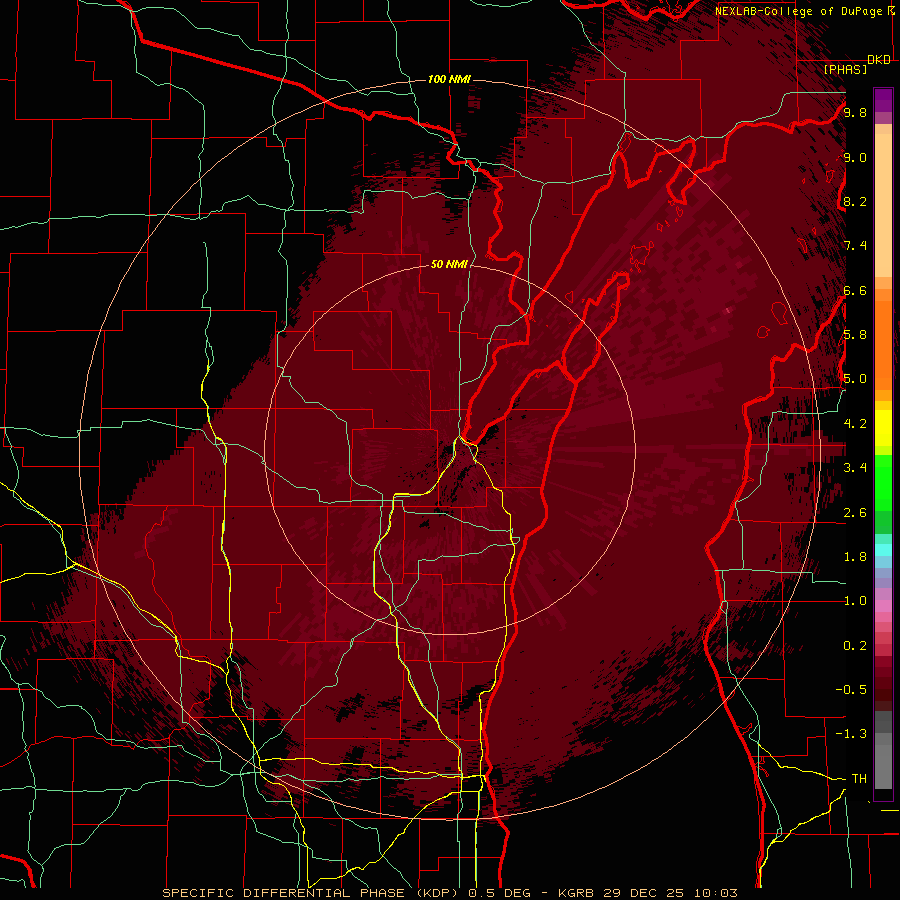Pick the orange band of the color bar
Image resolution: width=900 pixels, height=900 pixels.
coord(883,344)
